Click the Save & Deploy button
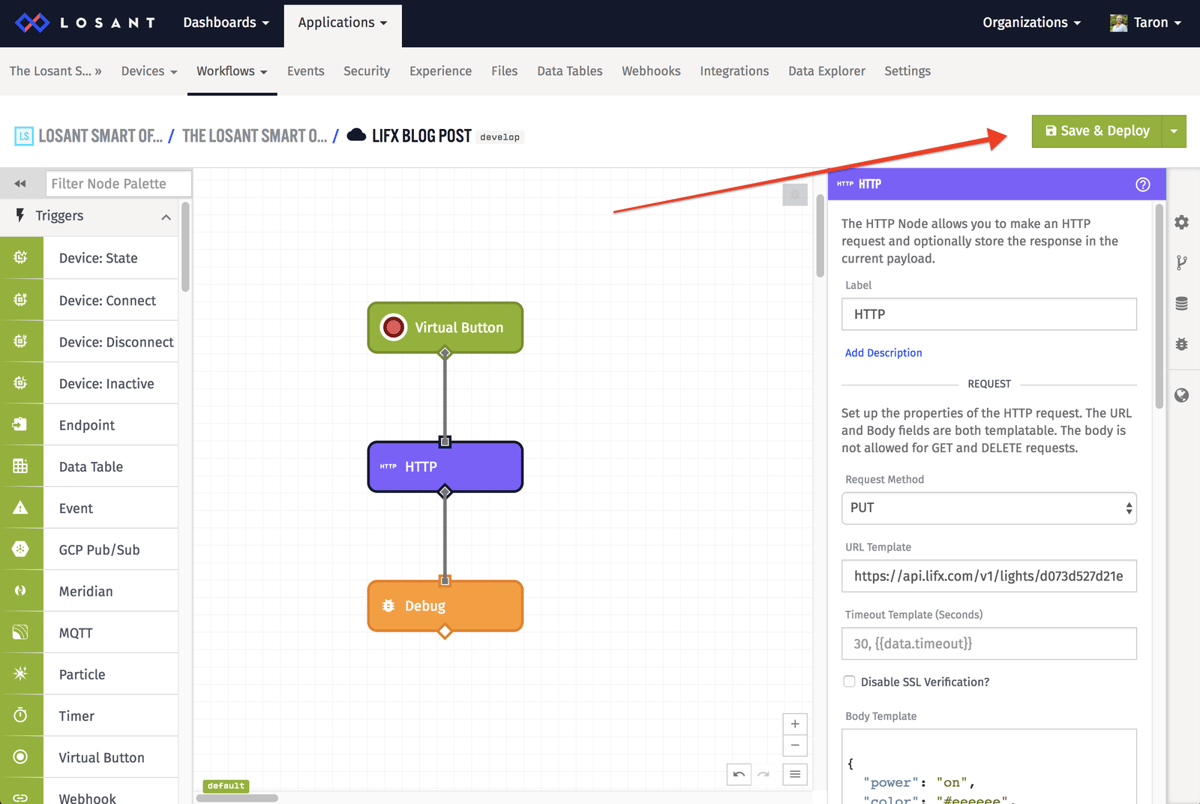Viewport: 1200px width, 804px height. [1096, 130]
